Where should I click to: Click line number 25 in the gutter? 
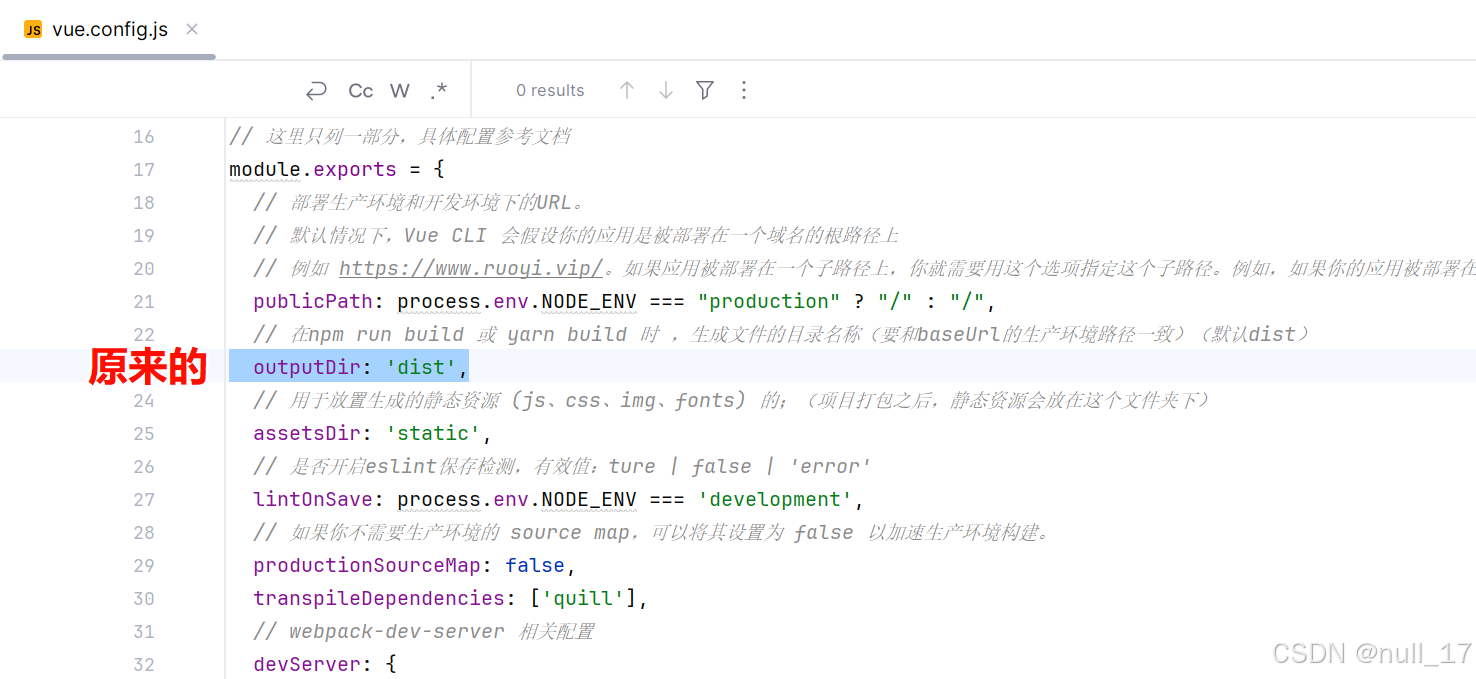[144, 433]
